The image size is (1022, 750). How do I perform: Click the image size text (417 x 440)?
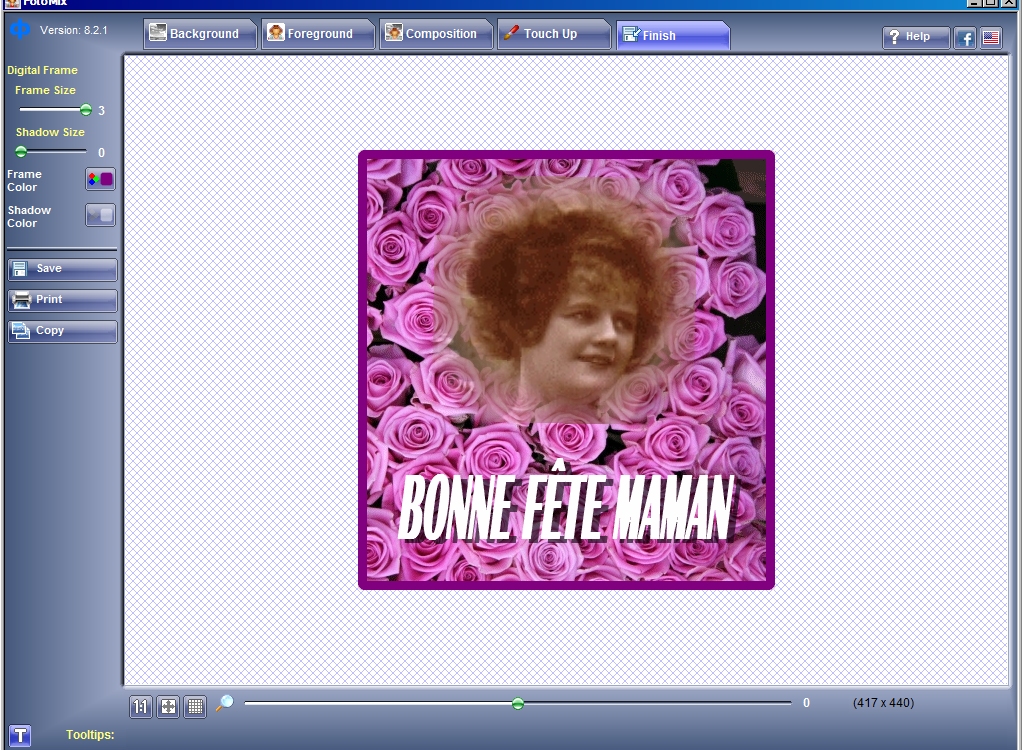coord(883,703)
